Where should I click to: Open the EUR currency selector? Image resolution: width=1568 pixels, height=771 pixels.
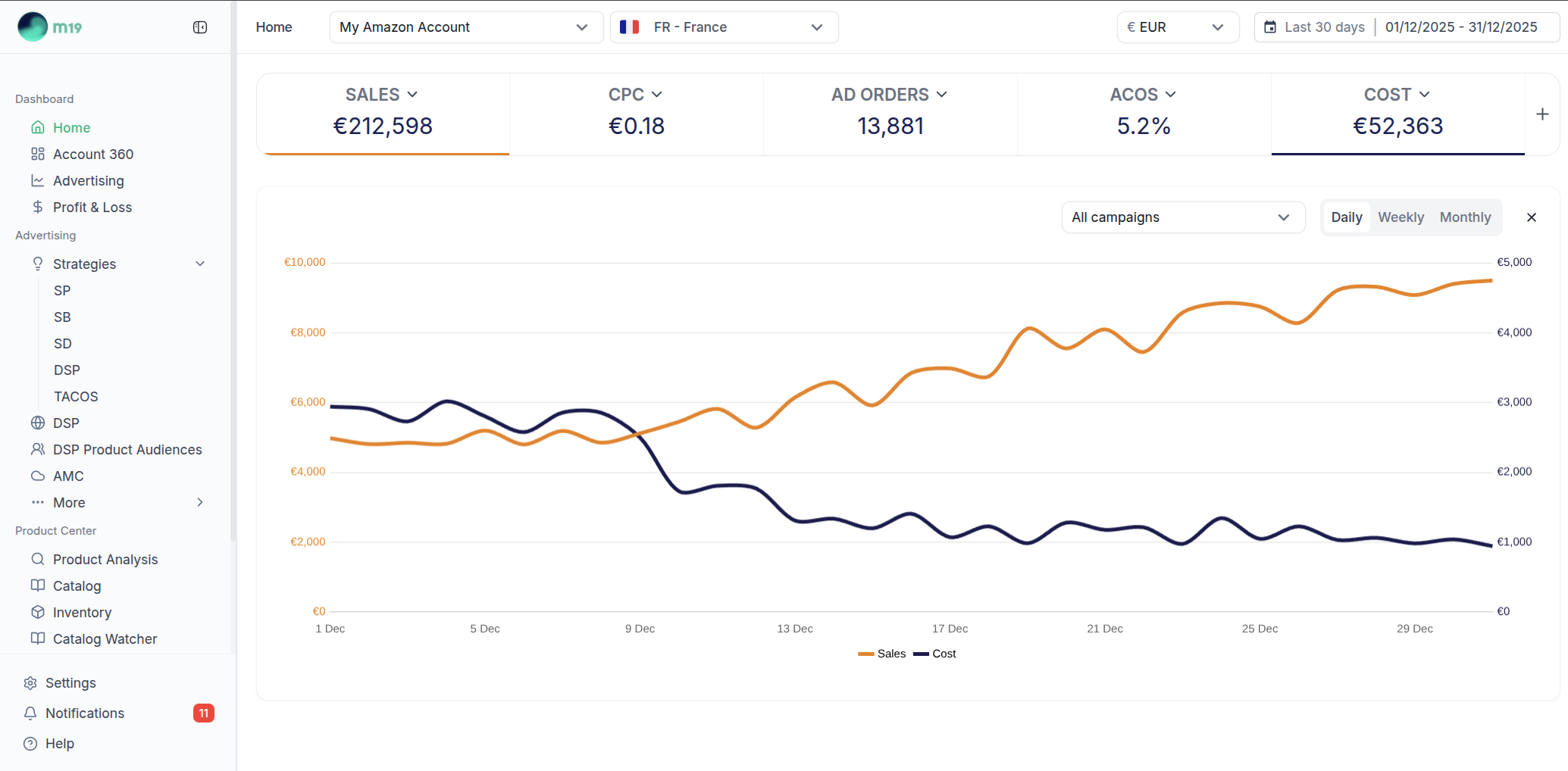coord(1178,27)
